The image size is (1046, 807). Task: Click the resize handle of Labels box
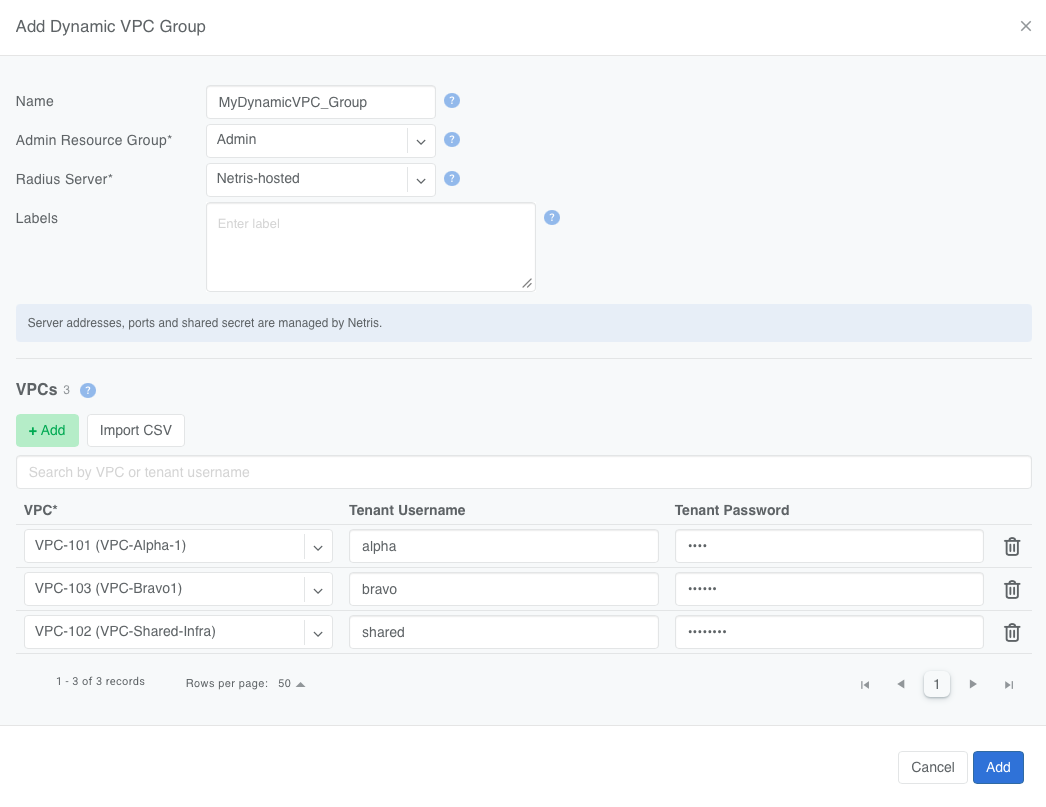pos(527,283)
